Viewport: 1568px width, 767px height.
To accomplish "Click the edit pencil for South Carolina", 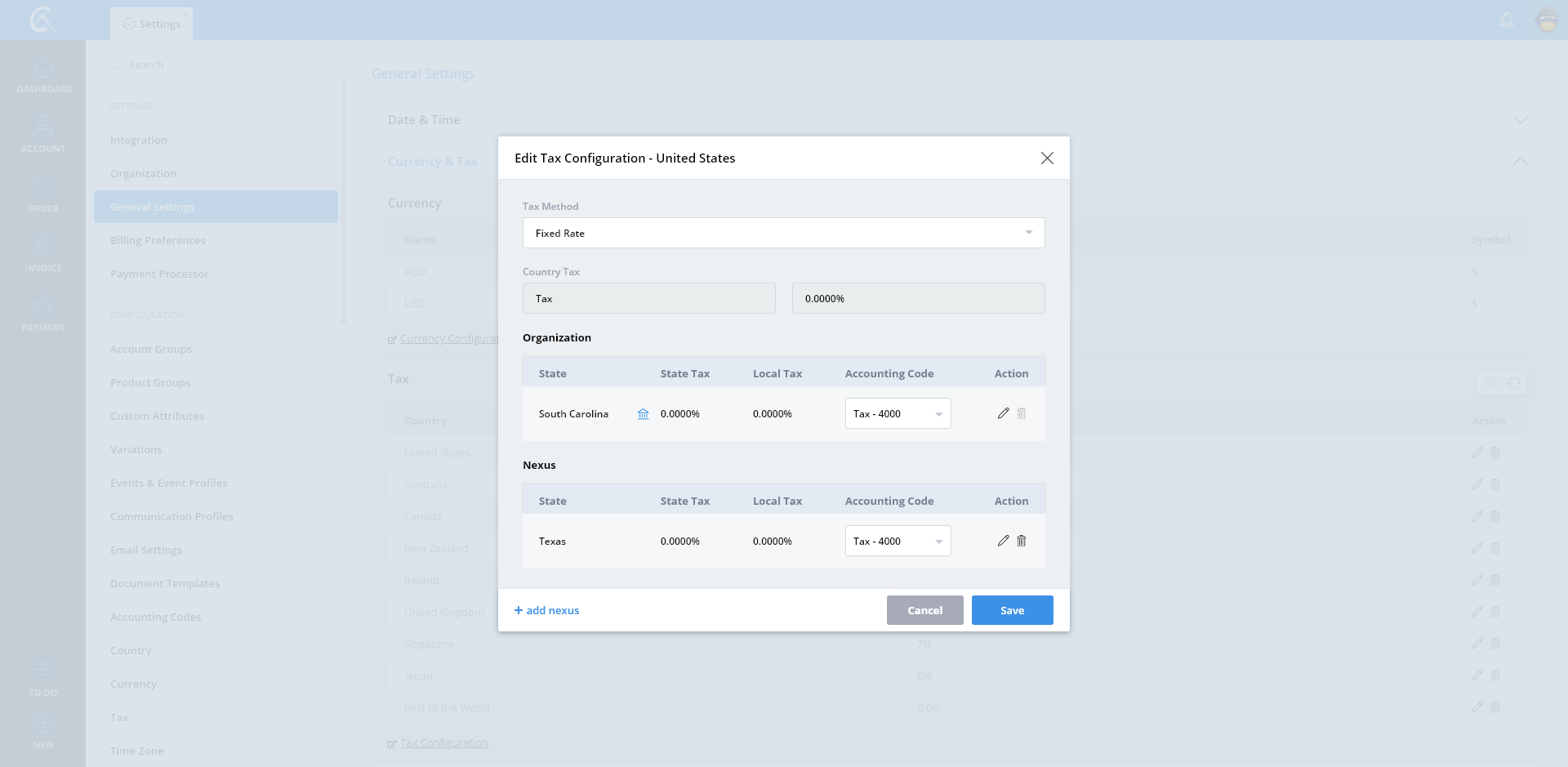I will (x=1003, y=413).
